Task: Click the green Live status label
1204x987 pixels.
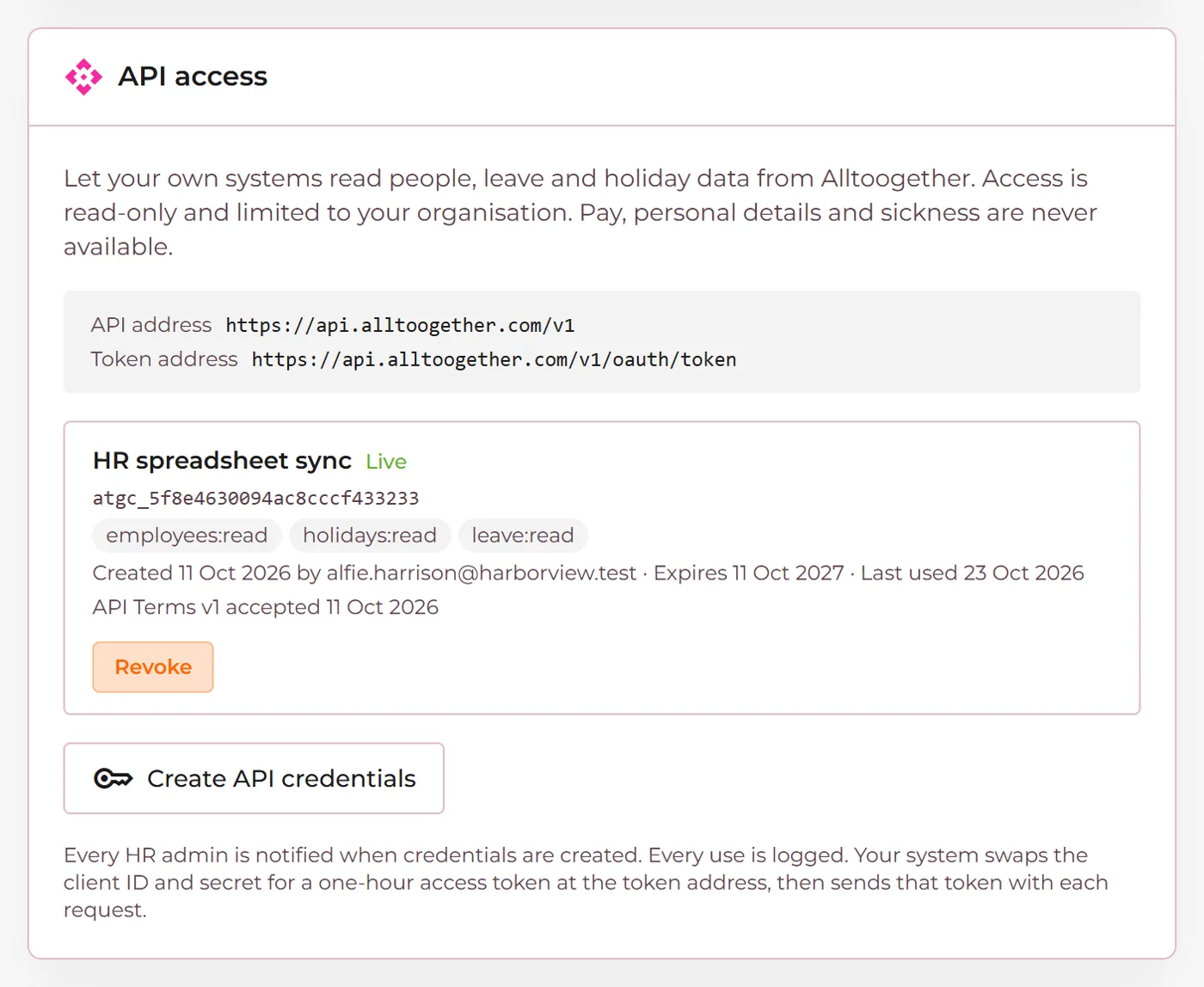Action: click(x=386, y=462)
